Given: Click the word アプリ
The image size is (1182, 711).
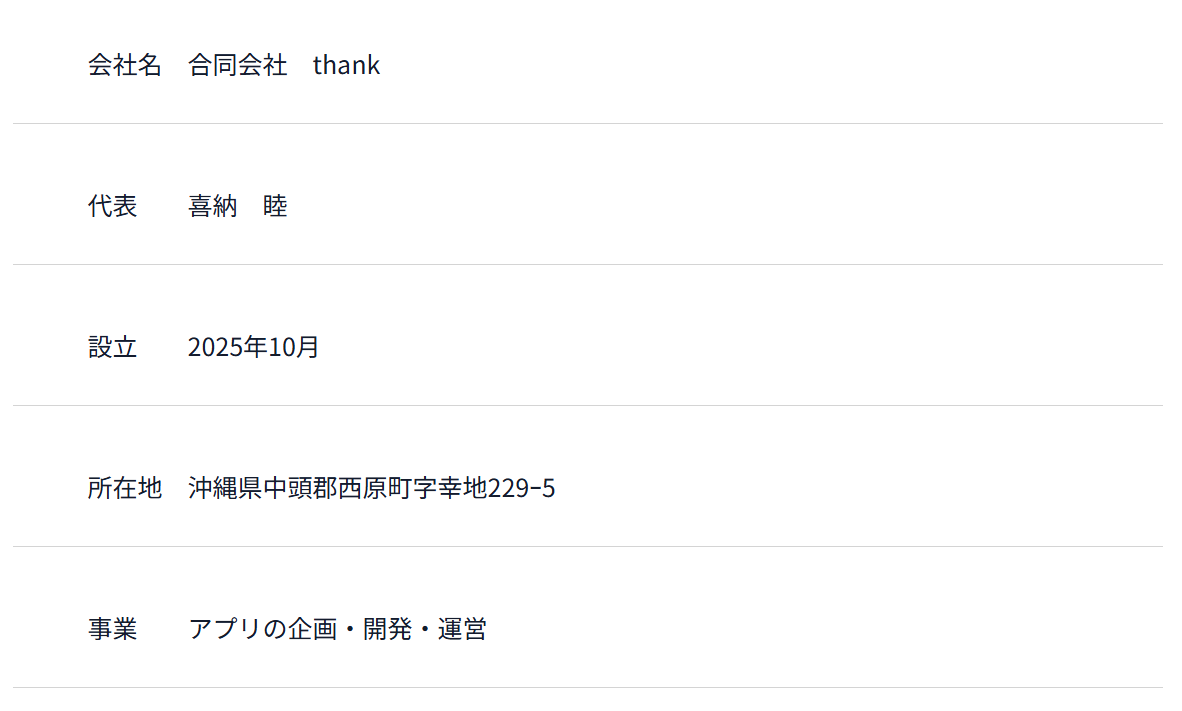Looking at the screenshot, I should pyautogui.click(x=224, y=630).
